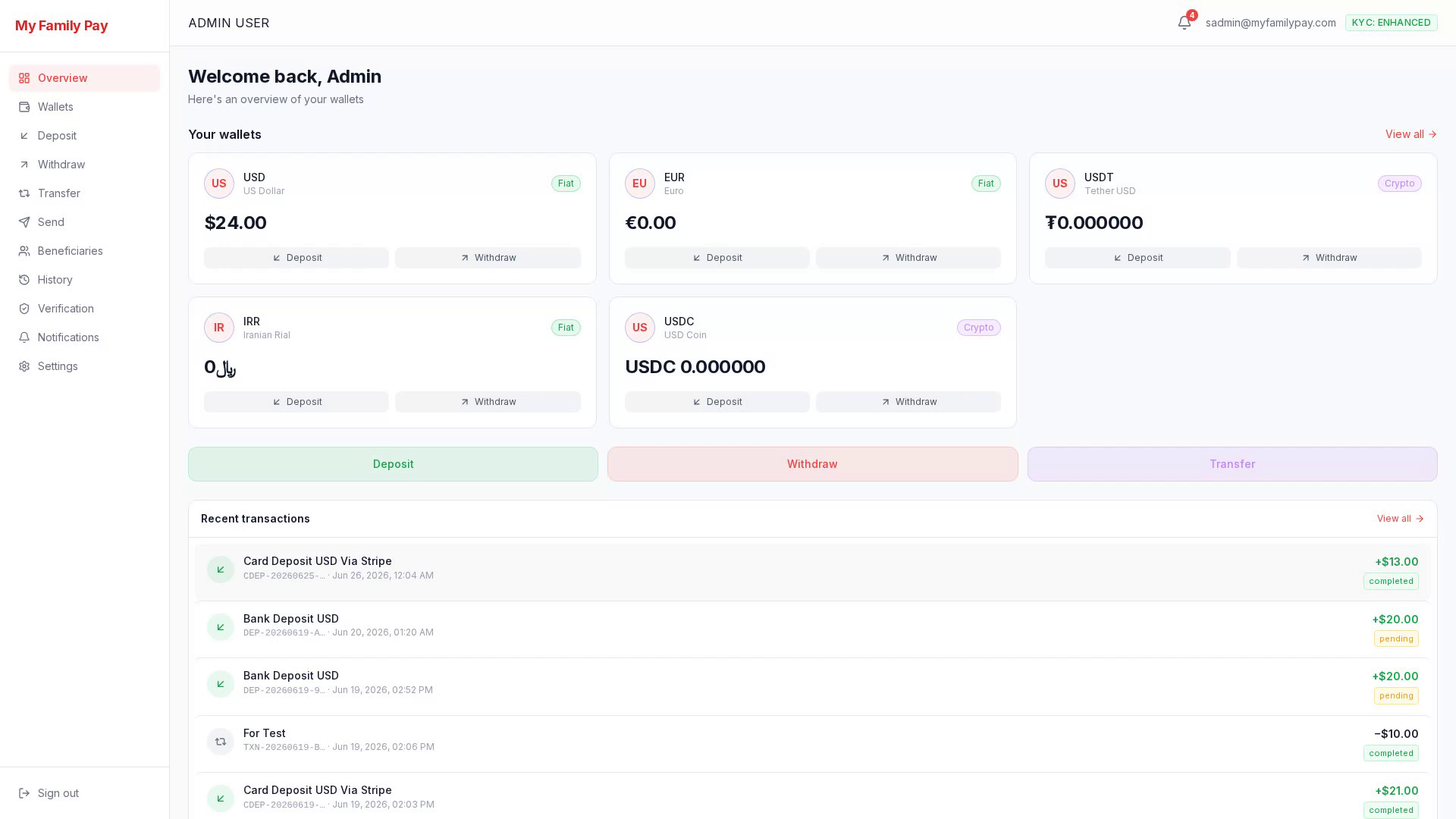1456x819 pixels.
Task: Click the Fiat tag on EUR wallet
Action: (986, 184)
